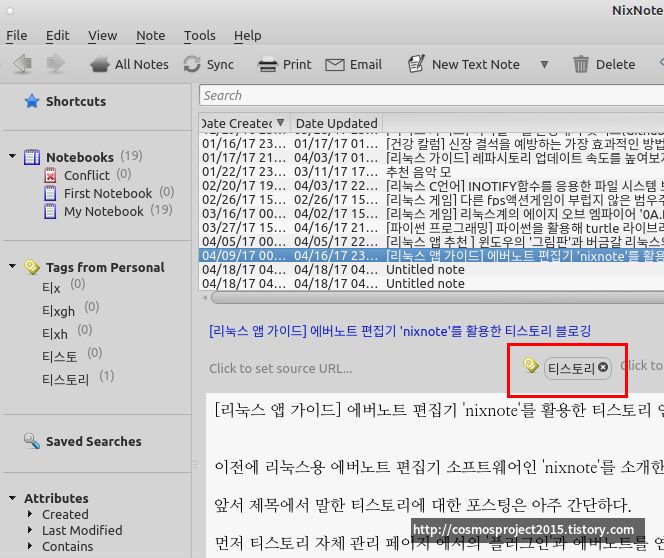Open the View menu
This screenshot has width=664, height=558.
coord(102,36)
